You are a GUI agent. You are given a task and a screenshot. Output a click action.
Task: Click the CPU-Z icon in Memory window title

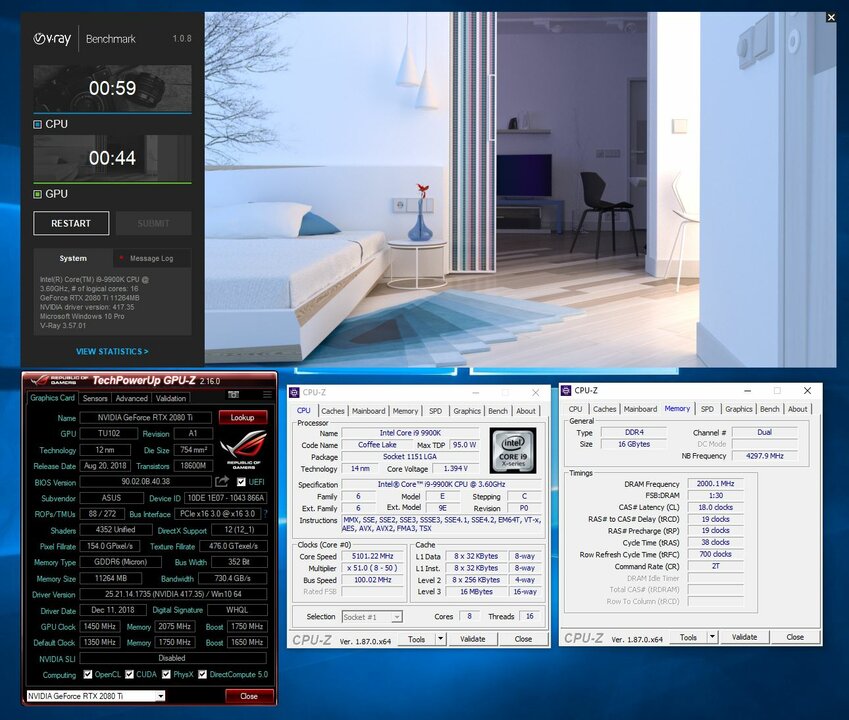566,390
